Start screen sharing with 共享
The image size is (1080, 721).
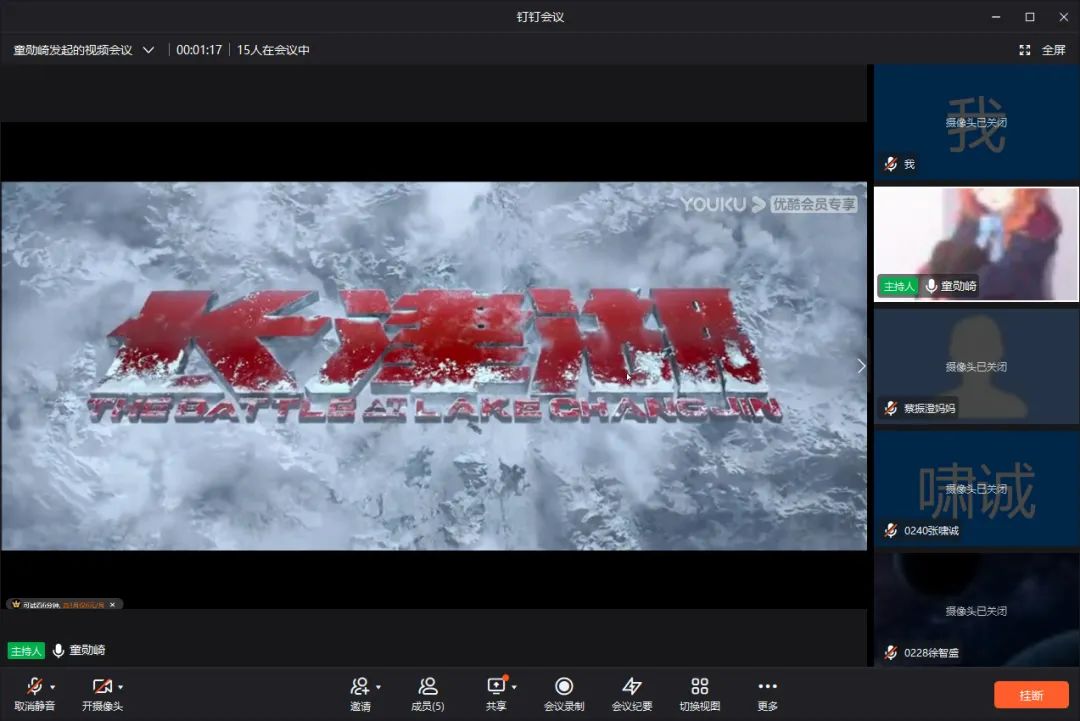pyautogui.click(x=496, y=694)
